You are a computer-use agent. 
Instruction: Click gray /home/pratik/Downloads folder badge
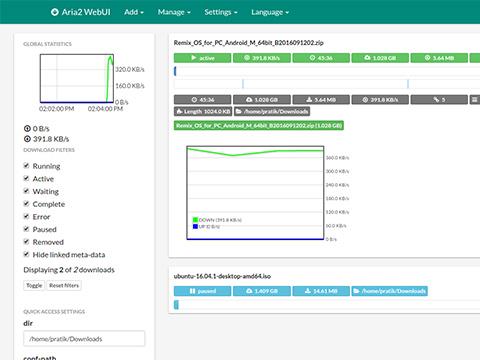click(x=272, y=111)
